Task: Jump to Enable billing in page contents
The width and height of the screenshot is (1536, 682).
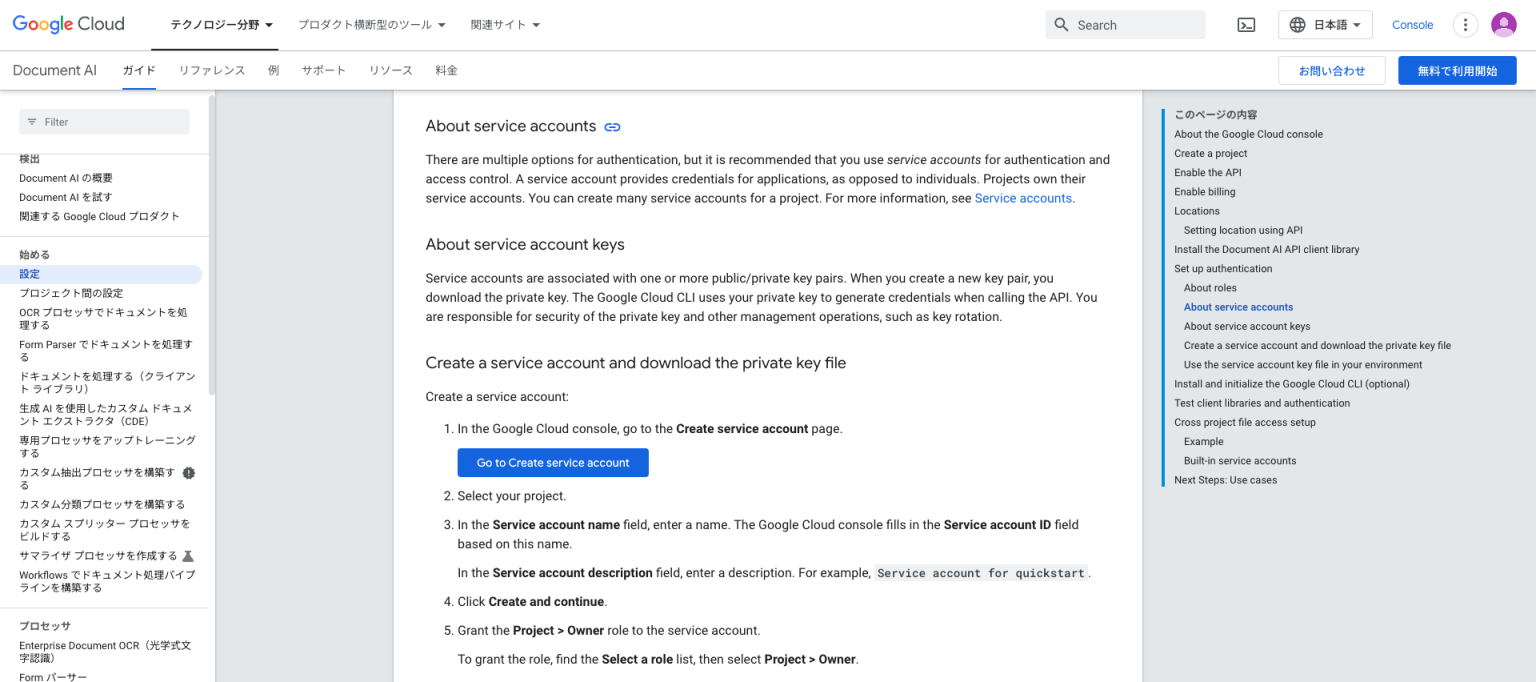Action: point(1204,192)
